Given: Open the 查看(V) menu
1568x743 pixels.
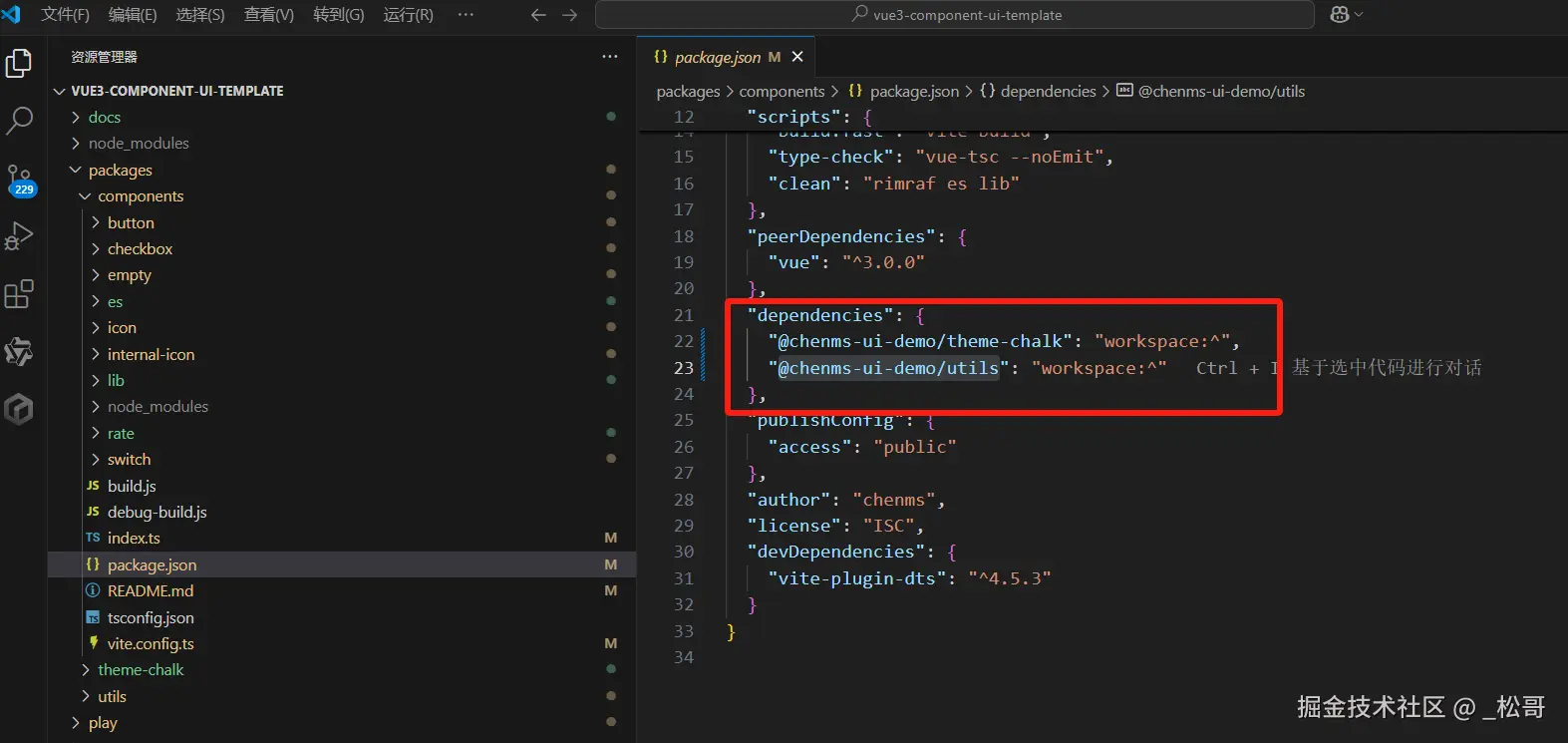Looking at the screenshot, I should (269, 15).
